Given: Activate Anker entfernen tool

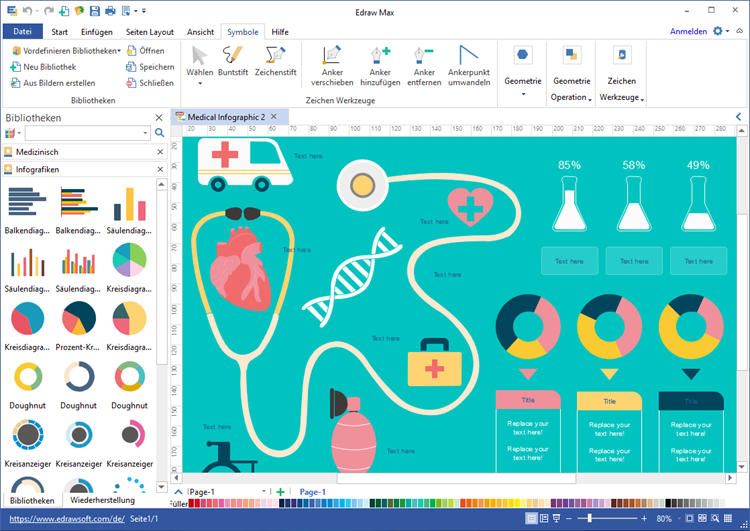Looking at the screenshot, I should click(424, 66).
